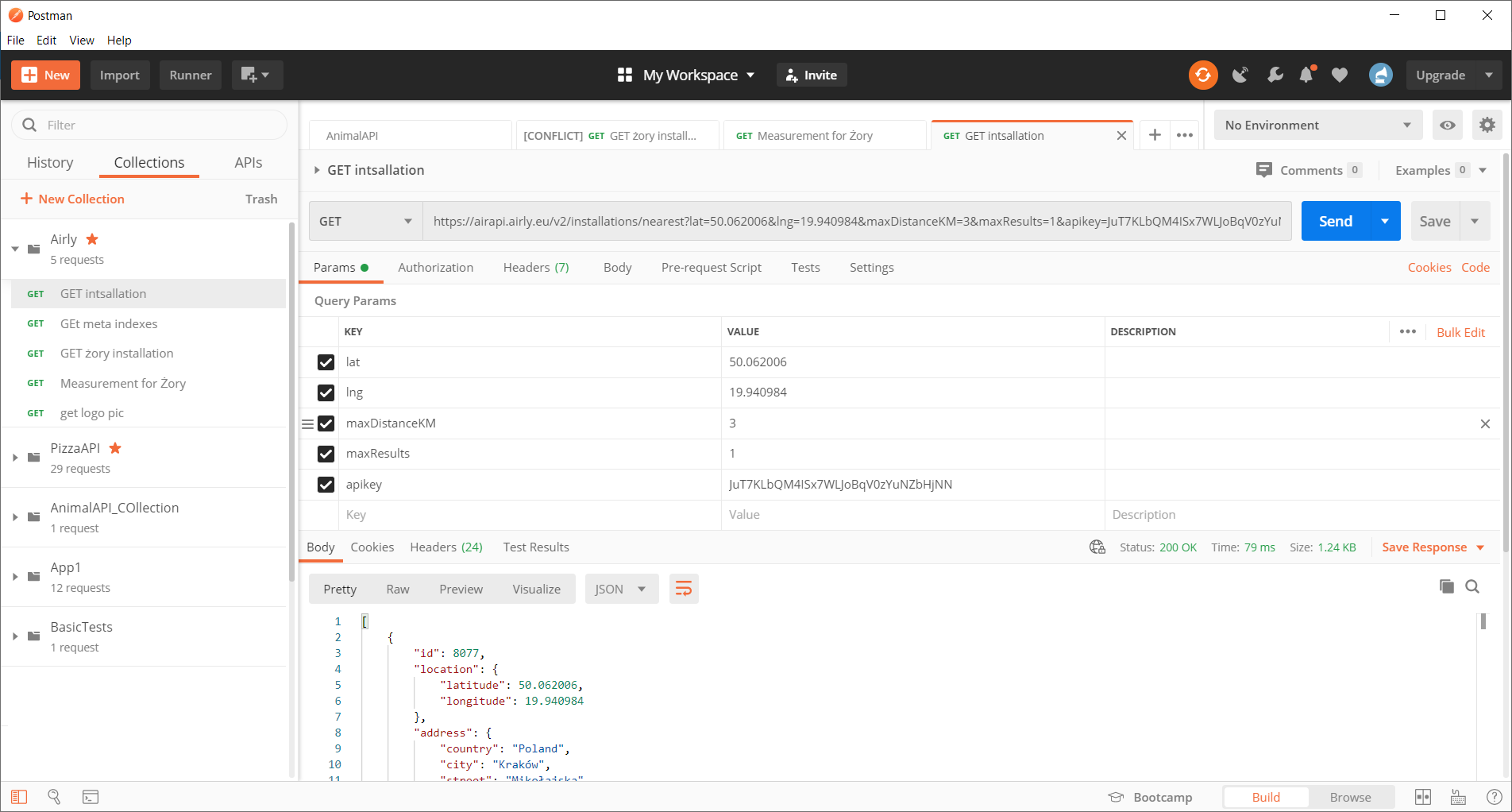Image resolution: width=1512 pixels, height=812 pixels.
Task: Open the manage environments gear icon
Action: coord(1487,125)
